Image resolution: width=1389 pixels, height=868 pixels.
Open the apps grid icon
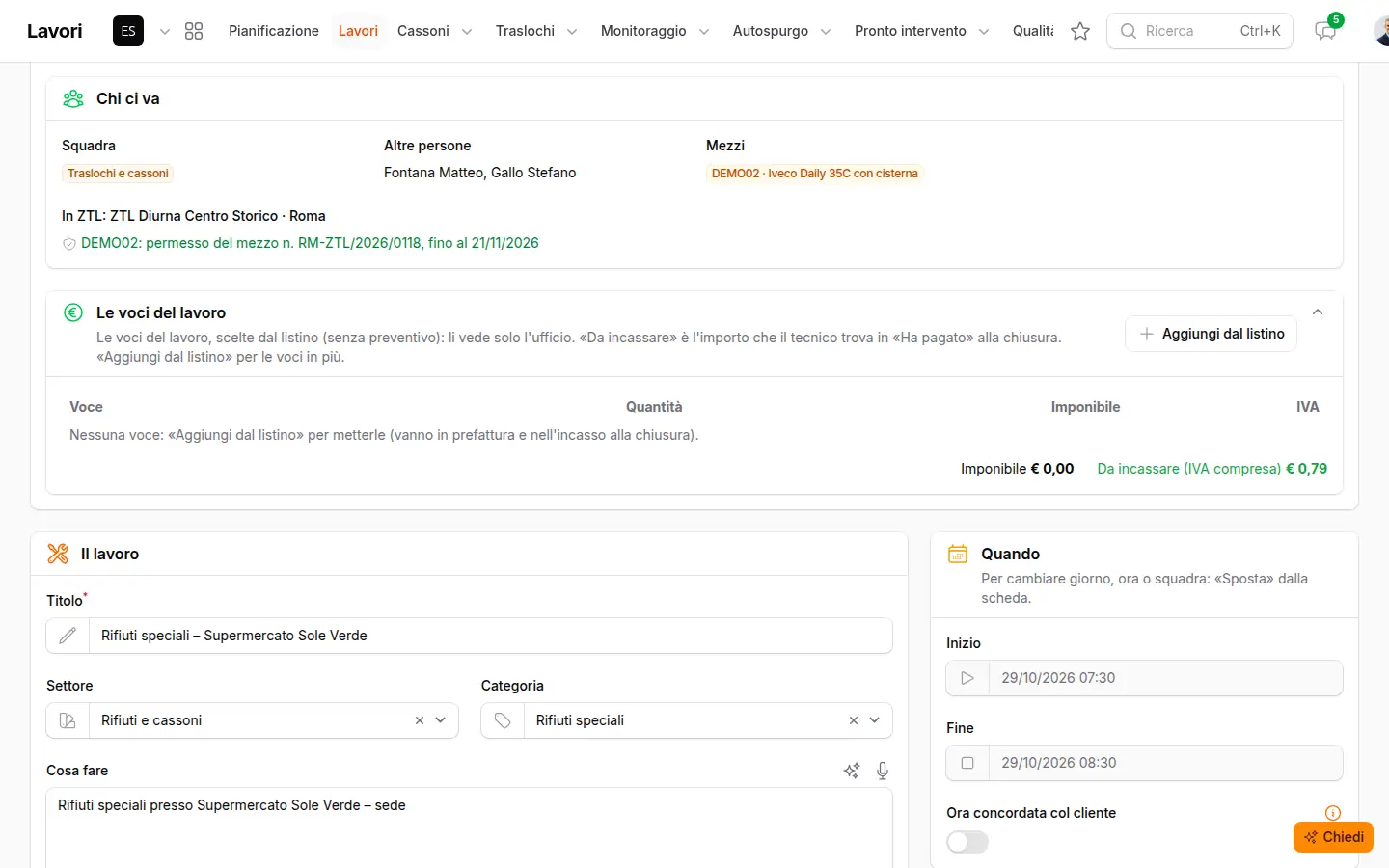pyautogui.click(x=194, y=31)
